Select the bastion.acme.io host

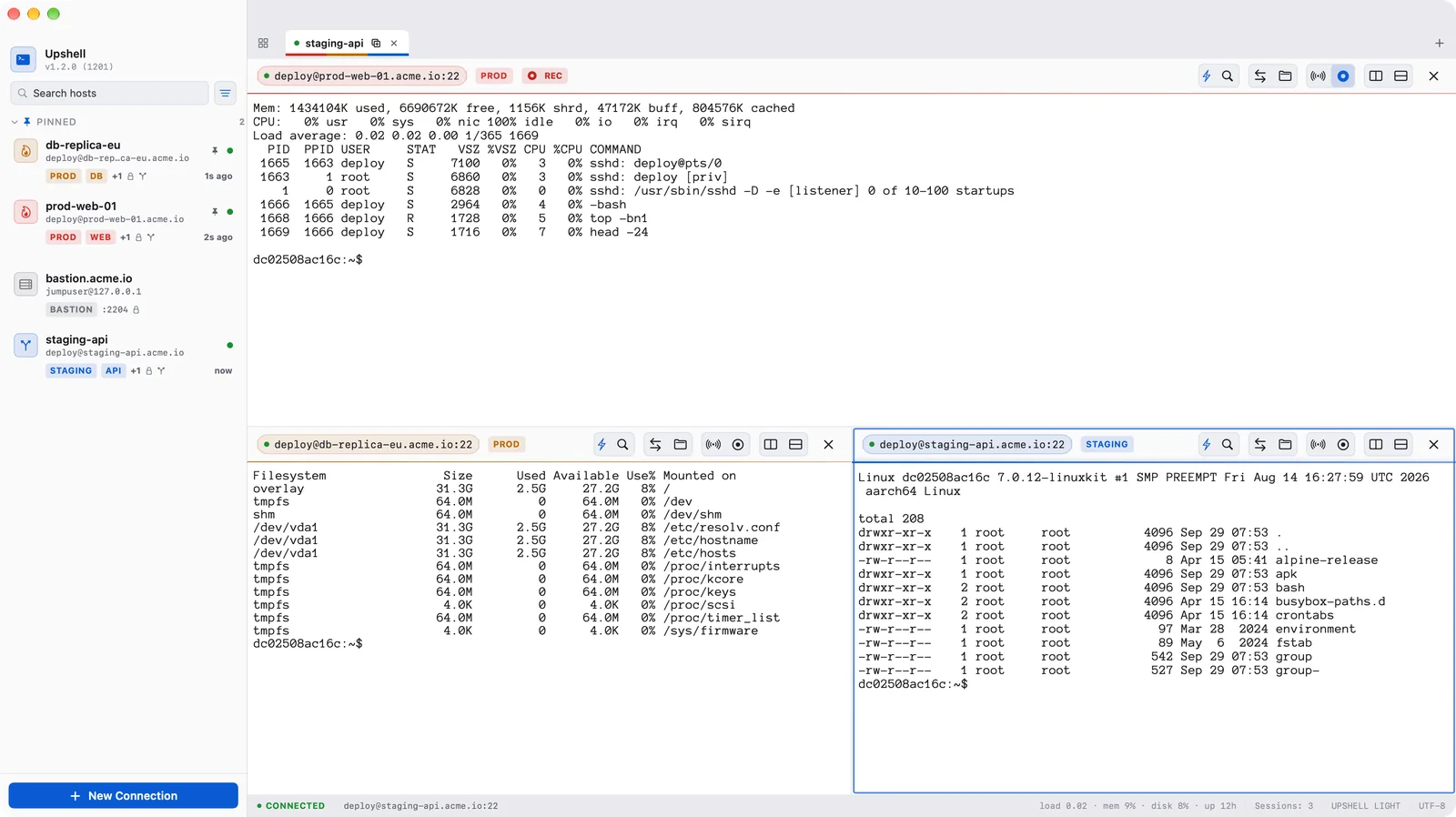pyautogui.click(x=124, y=294)
